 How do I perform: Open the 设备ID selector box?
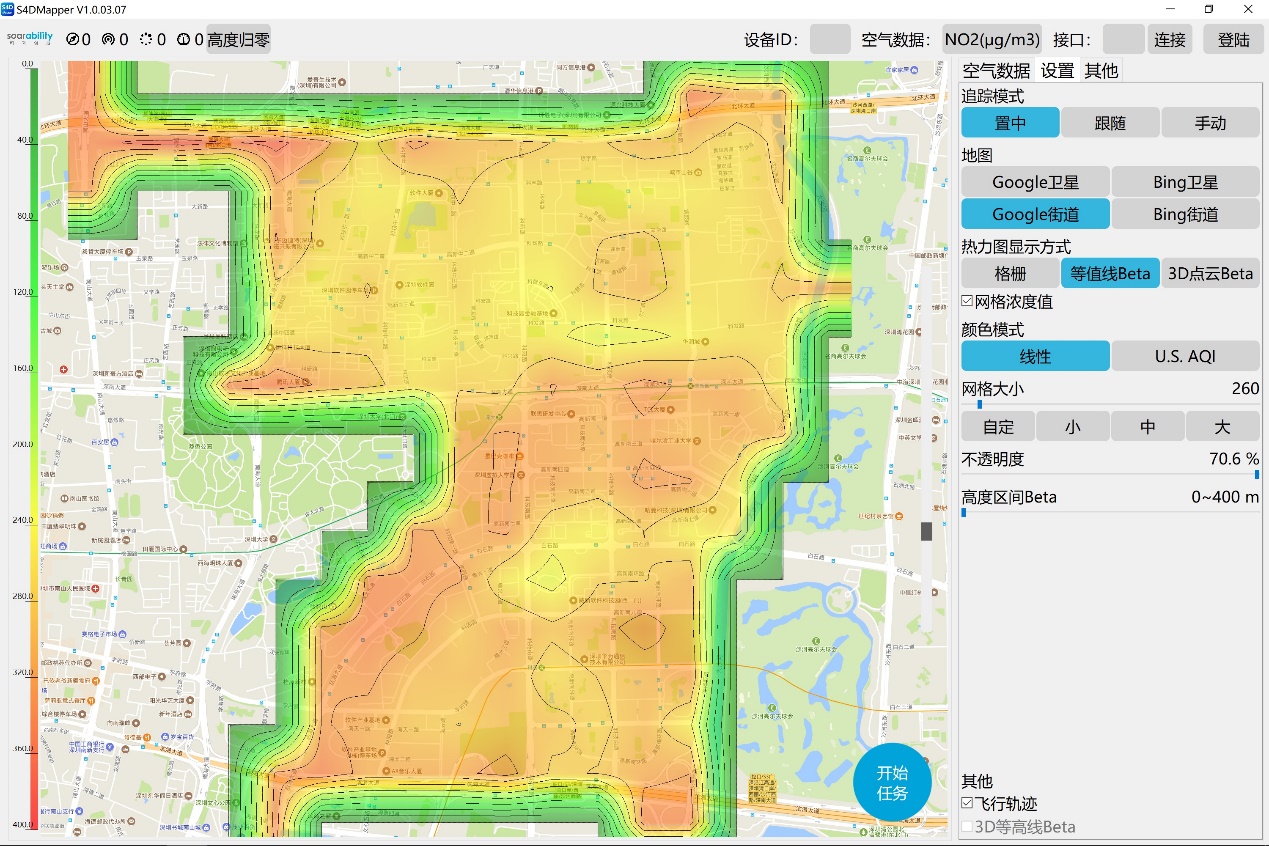pos(830,40)
